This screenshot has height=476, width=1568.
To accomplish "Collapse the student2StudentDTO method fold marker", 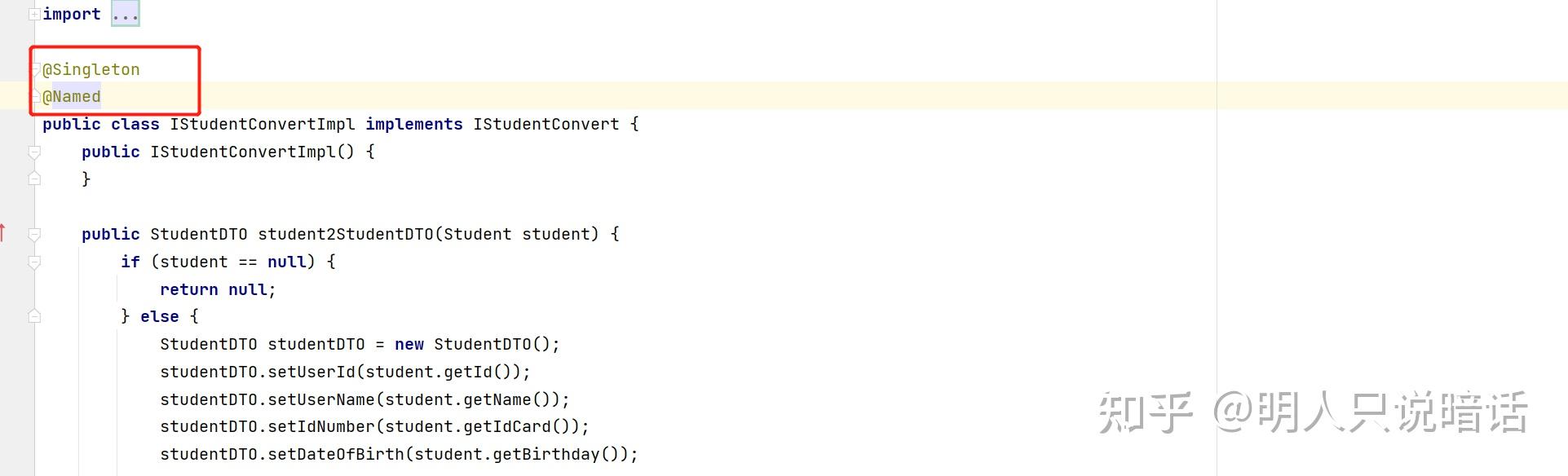I will pos(34,235).
